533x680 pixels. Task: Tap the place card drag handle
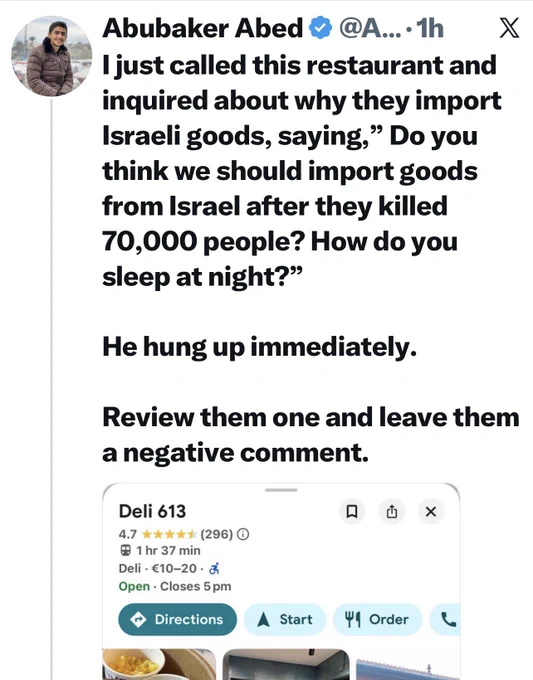pos(281,490)
